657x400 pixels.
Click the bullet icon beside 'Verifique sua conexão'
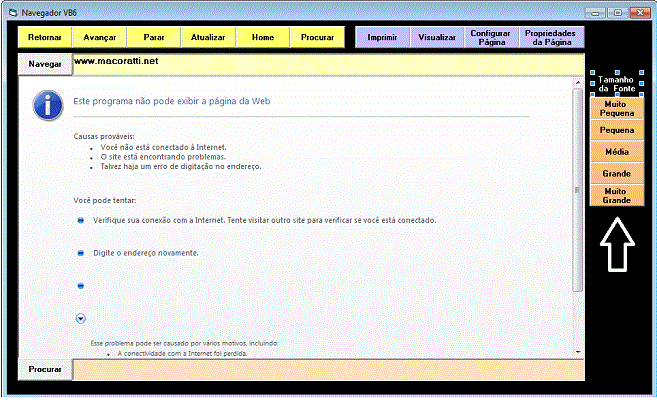(80, 220)
